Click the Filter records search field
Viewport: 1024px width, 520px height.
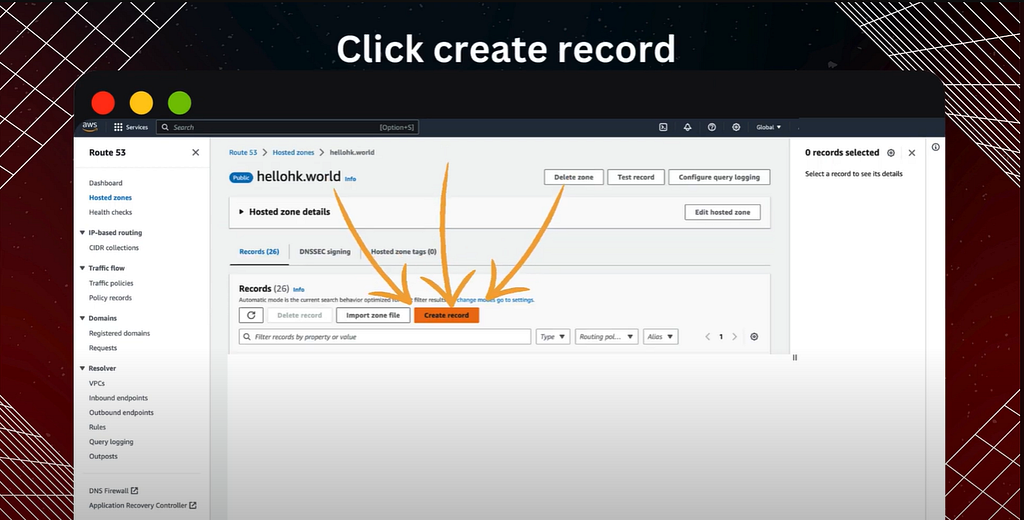pos(385,336)
